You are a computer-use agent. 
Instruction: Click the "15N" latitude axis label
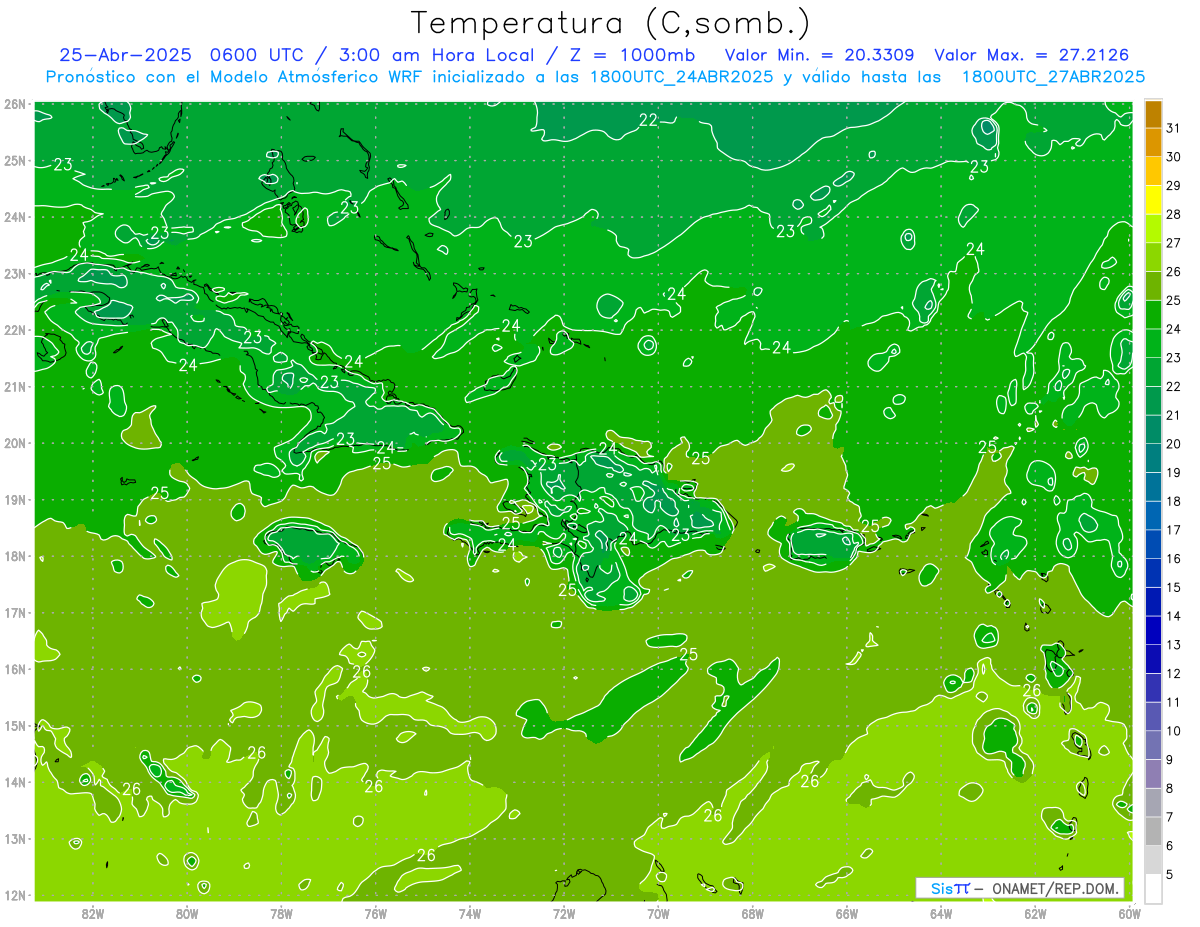(x=15, y=726)
